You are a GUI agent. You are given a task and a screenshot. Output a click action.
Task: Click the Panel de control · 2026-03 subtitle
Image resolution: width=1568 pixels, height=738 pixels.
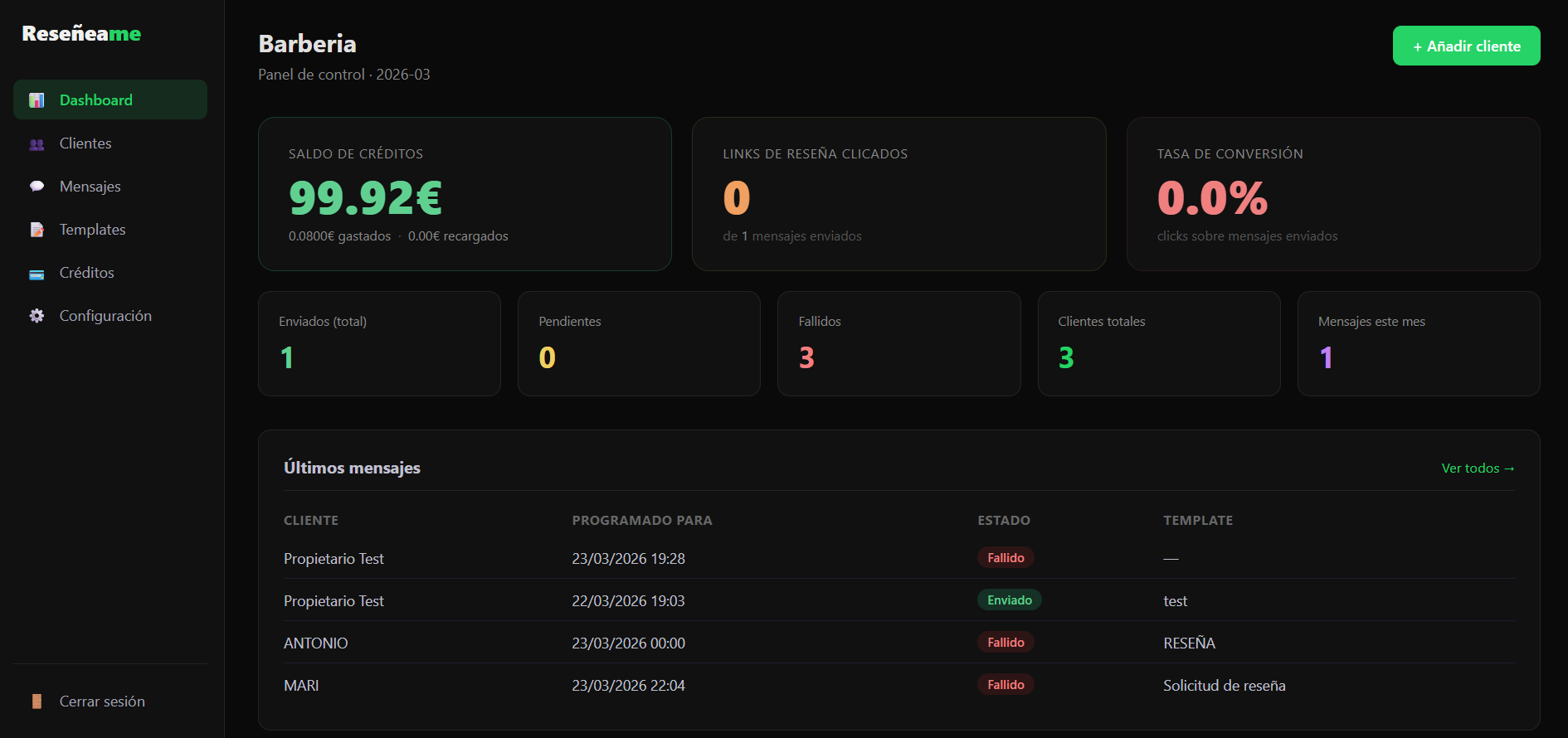343,75
